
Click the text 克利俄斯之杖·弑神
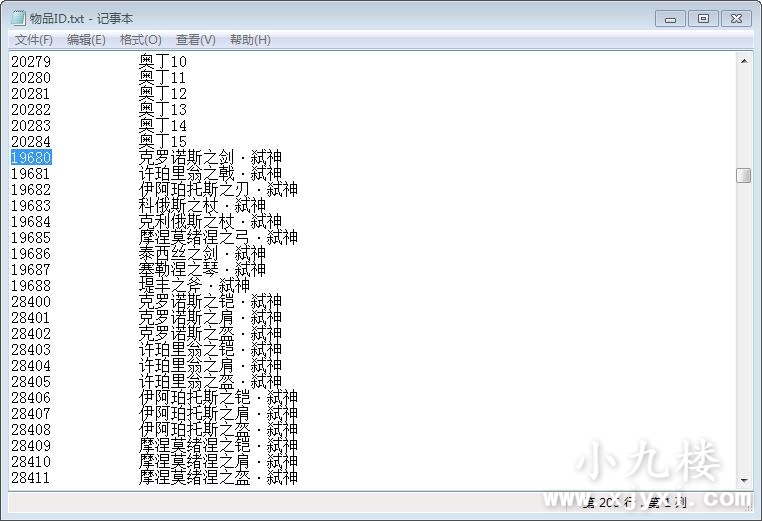pos(210,222)
